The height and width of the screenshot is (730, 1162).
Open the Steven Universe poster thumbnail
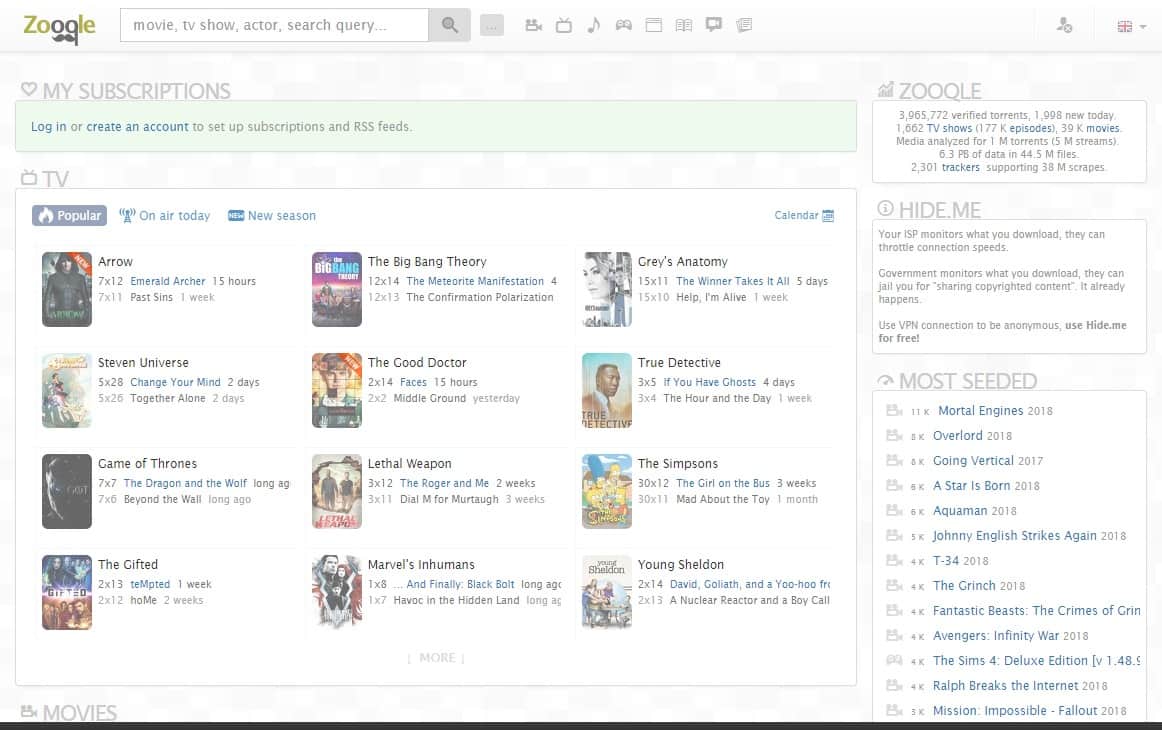click(x=67, y=391)
